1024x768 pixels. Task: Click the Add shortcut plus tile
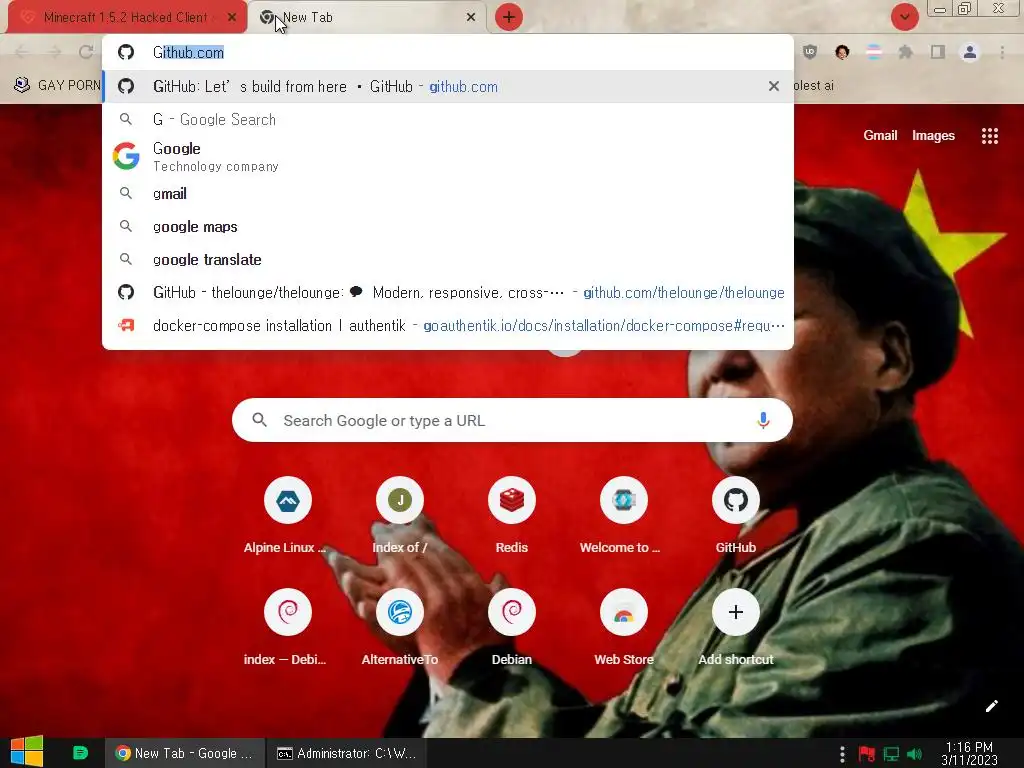point(735,628)
